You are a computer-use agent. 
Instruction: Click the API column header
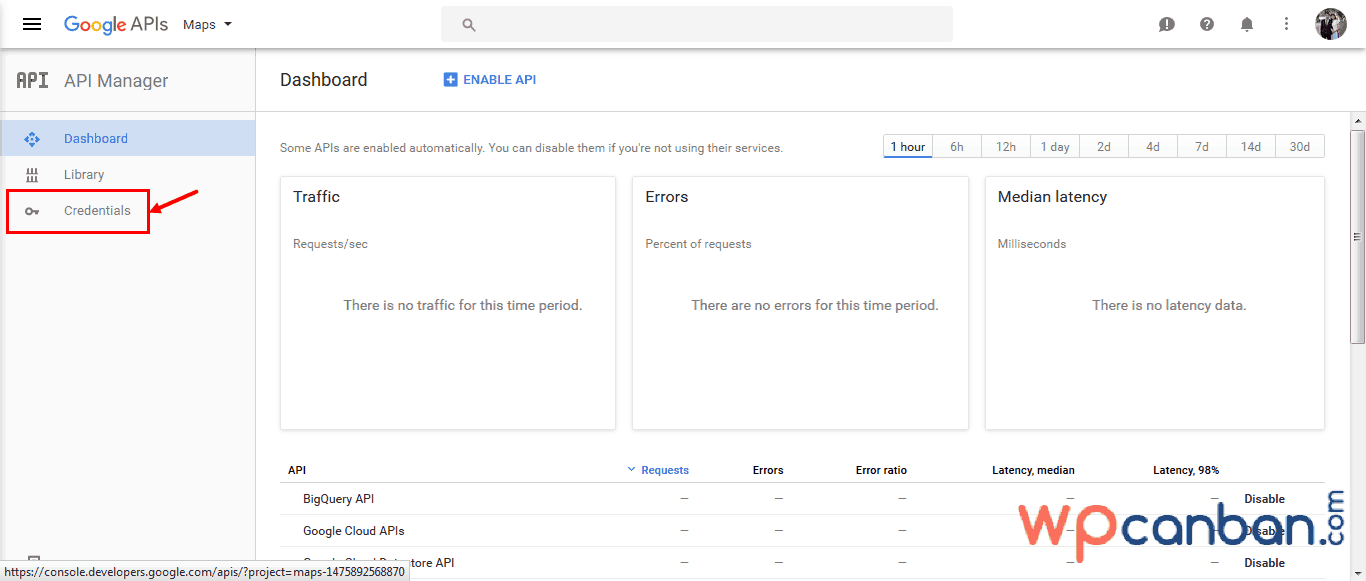tap(297, 470)
